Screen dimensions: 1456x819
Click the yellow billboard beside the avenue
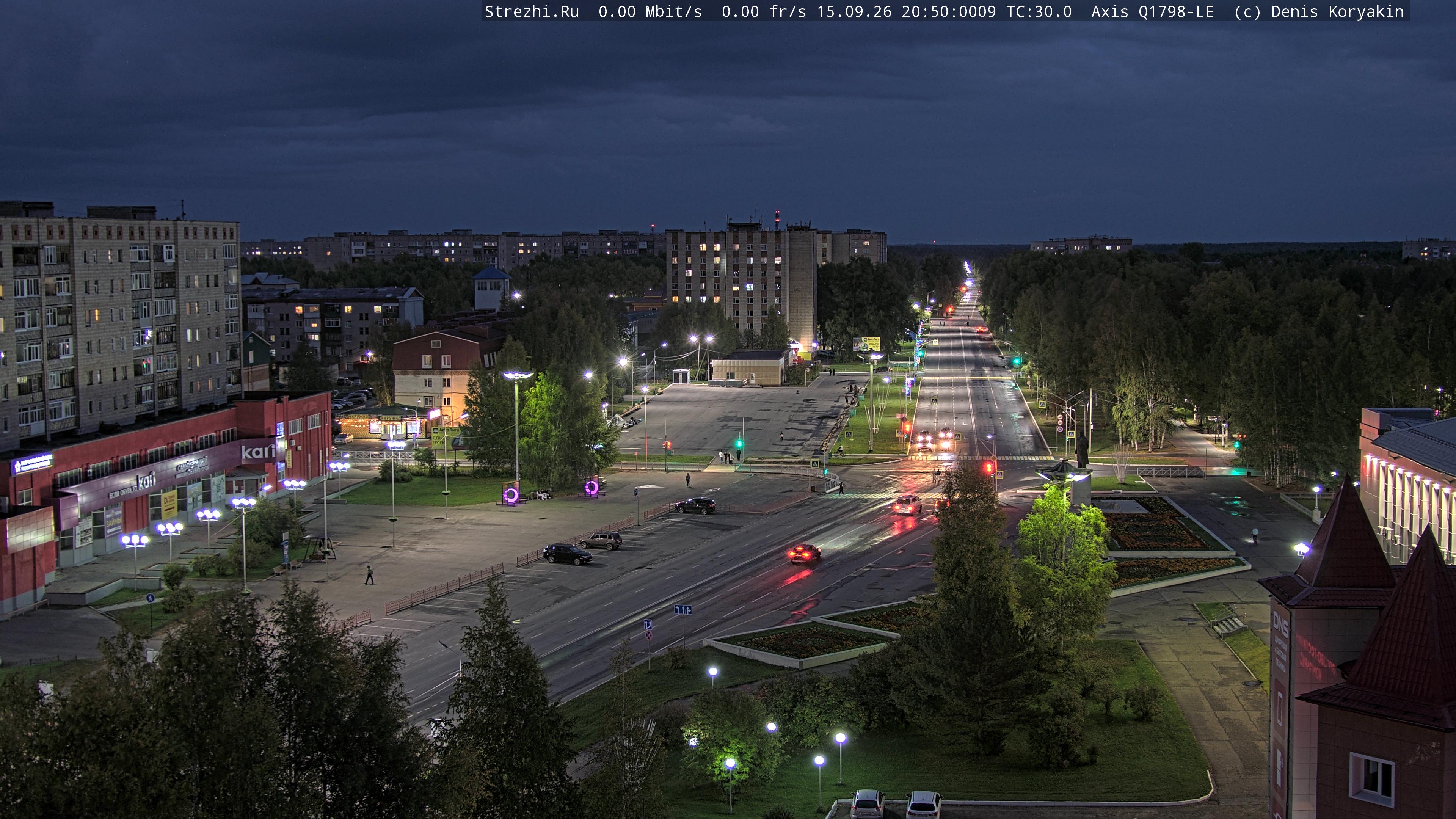[x=866, y=344]
